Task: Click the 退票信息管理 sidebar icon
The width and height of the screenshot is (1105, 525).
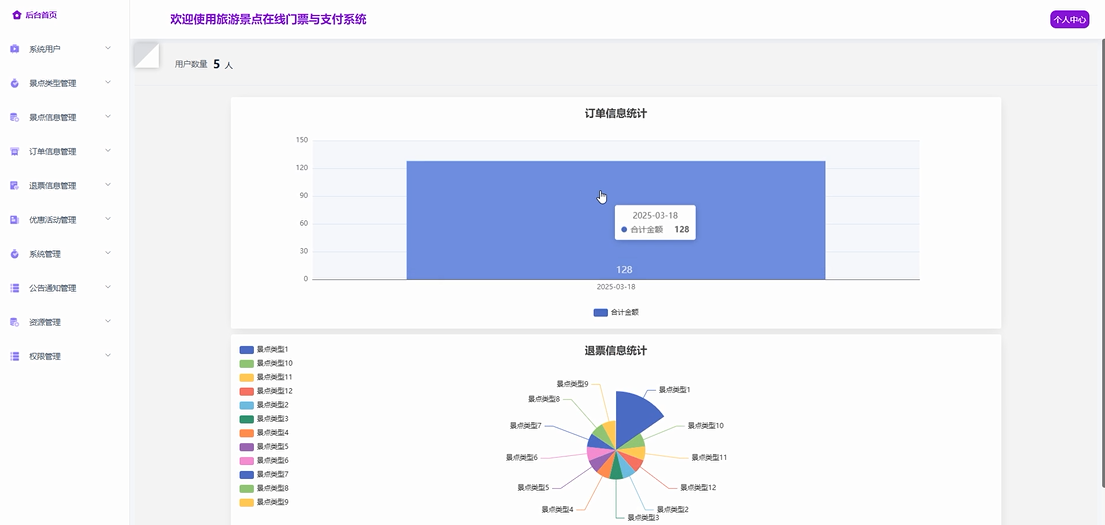Action: point(15,185)
